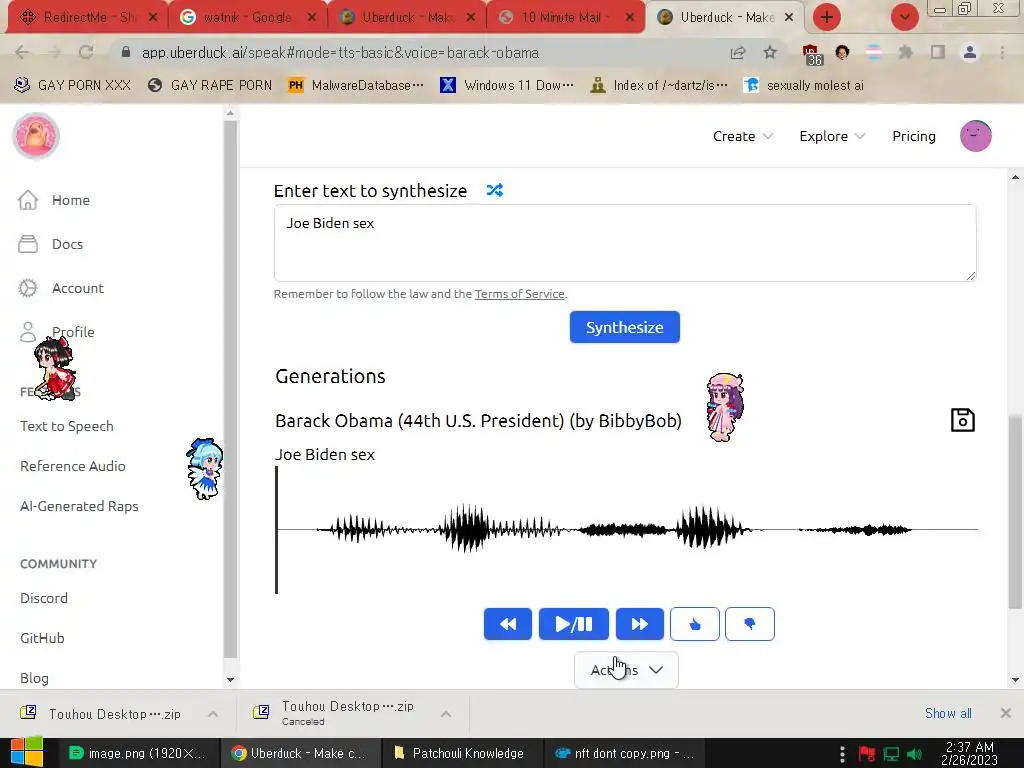The width and height of the screenshot is (1024, 768).
Task: Click the address bar URL
Action: click(x=340, y=52)
